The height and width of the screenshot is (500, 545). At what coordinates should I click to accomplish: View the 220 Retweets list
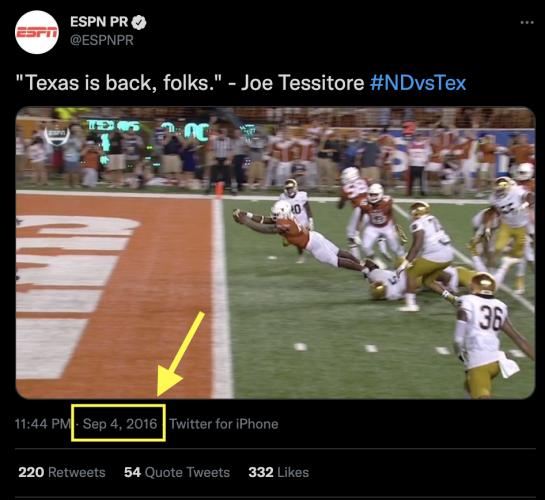62,473
